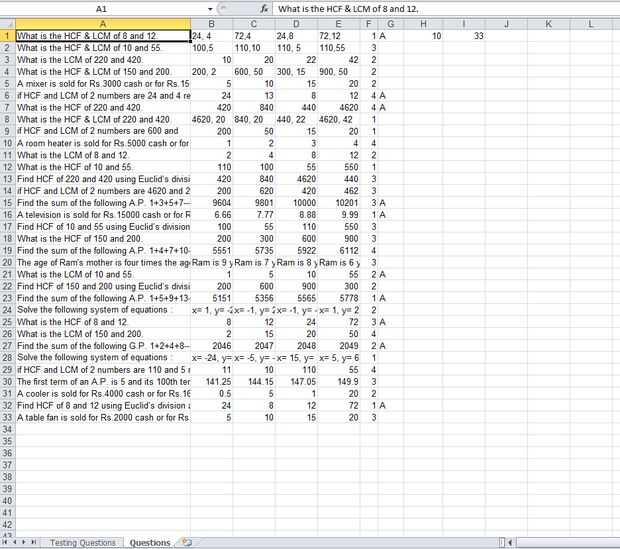Select row 1 header
620x549 pixels.
point(8,36)
